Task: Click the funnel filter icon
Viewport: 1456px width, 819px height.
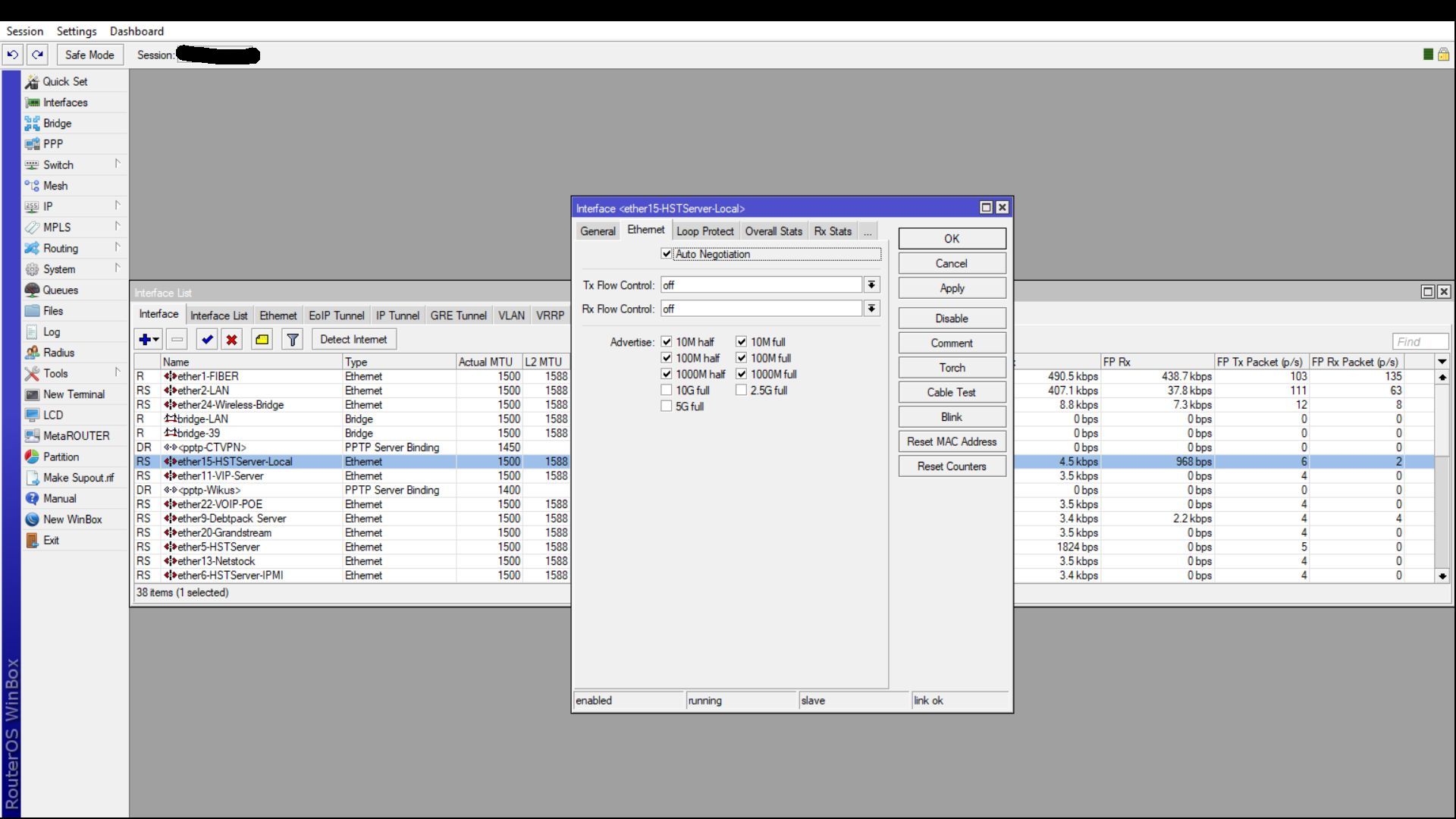Action: tap(293, 340)
